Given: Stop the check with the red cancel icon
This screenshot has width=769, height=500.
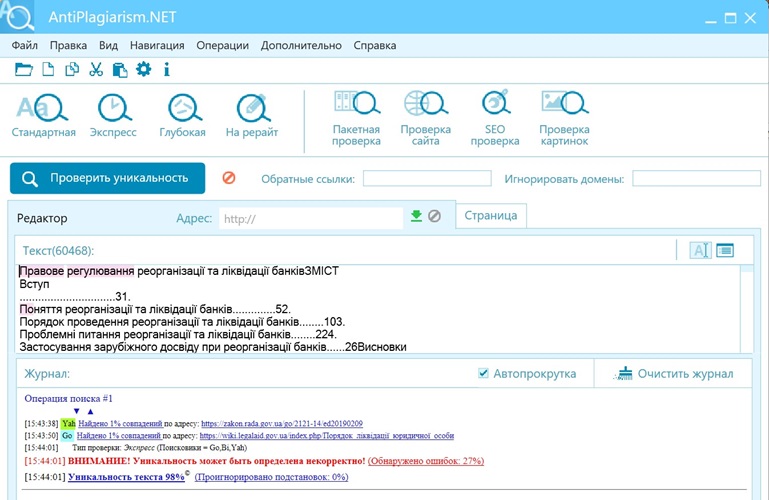Looking at the screenshot, I should coord(229,177).
